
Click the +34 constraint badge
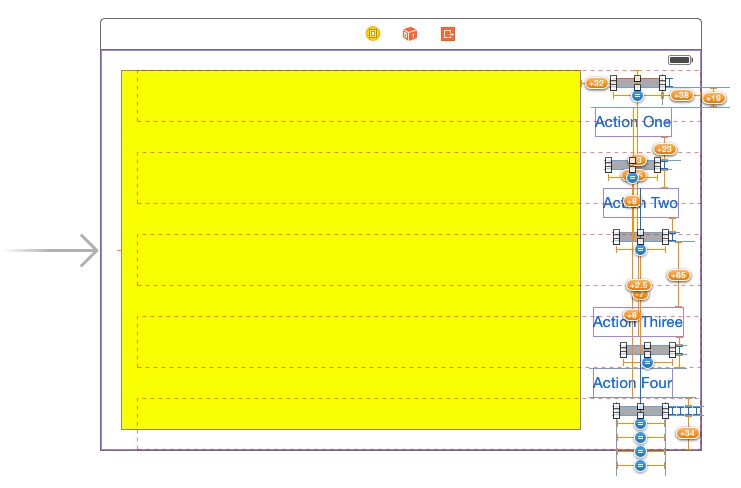tap(687, 433)
